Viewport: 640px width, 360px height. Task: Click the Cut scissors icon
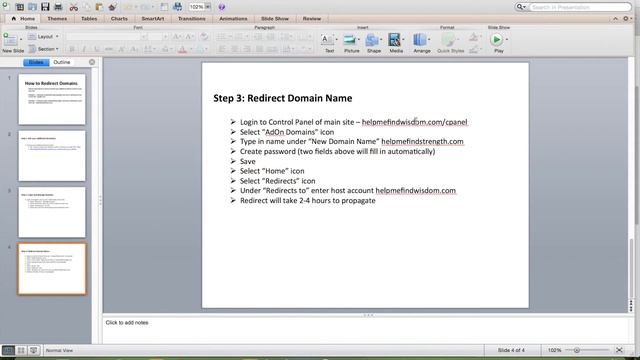click(x=73, y=7)
